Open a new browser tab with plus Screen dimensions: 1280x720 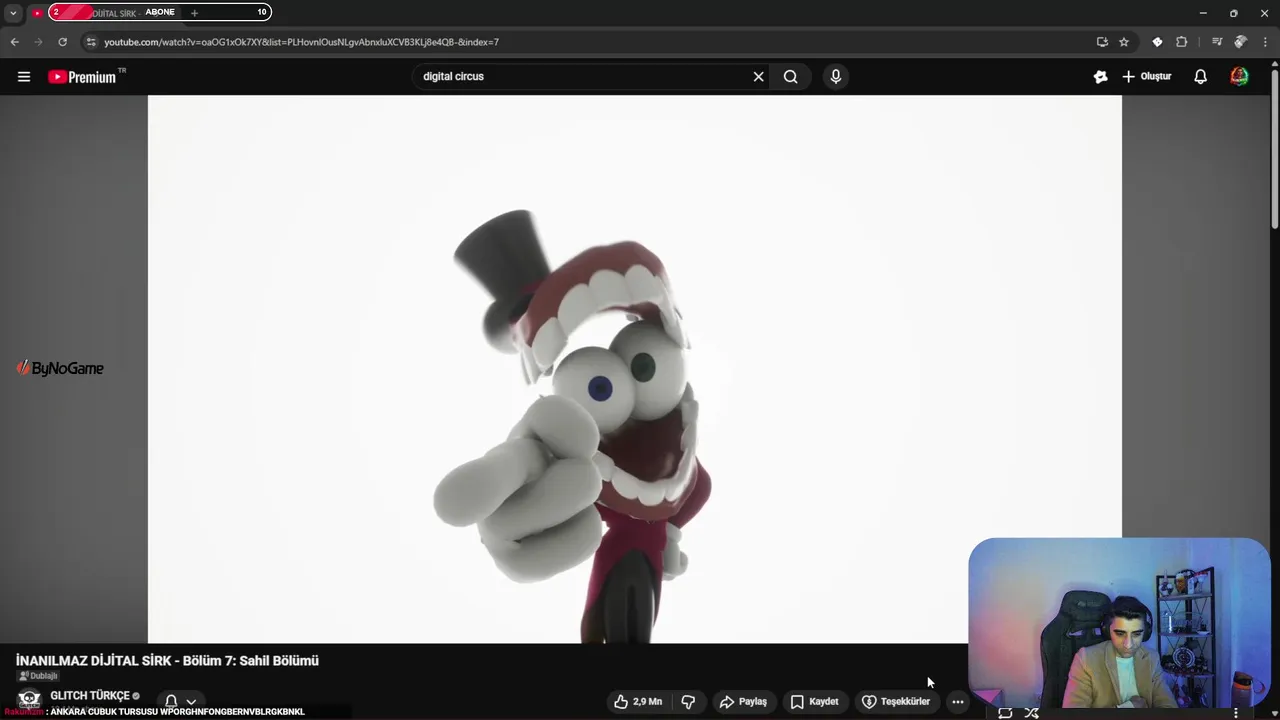pos(194,13)
